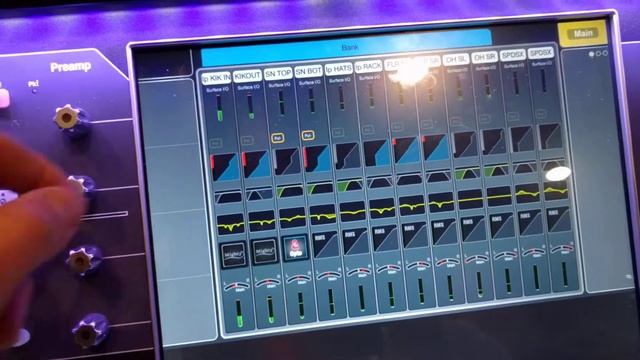The width and height of the screenshot is (640, 360).
Task: Adjust the pan control on KIKOUT
Action: pos(268,282)
